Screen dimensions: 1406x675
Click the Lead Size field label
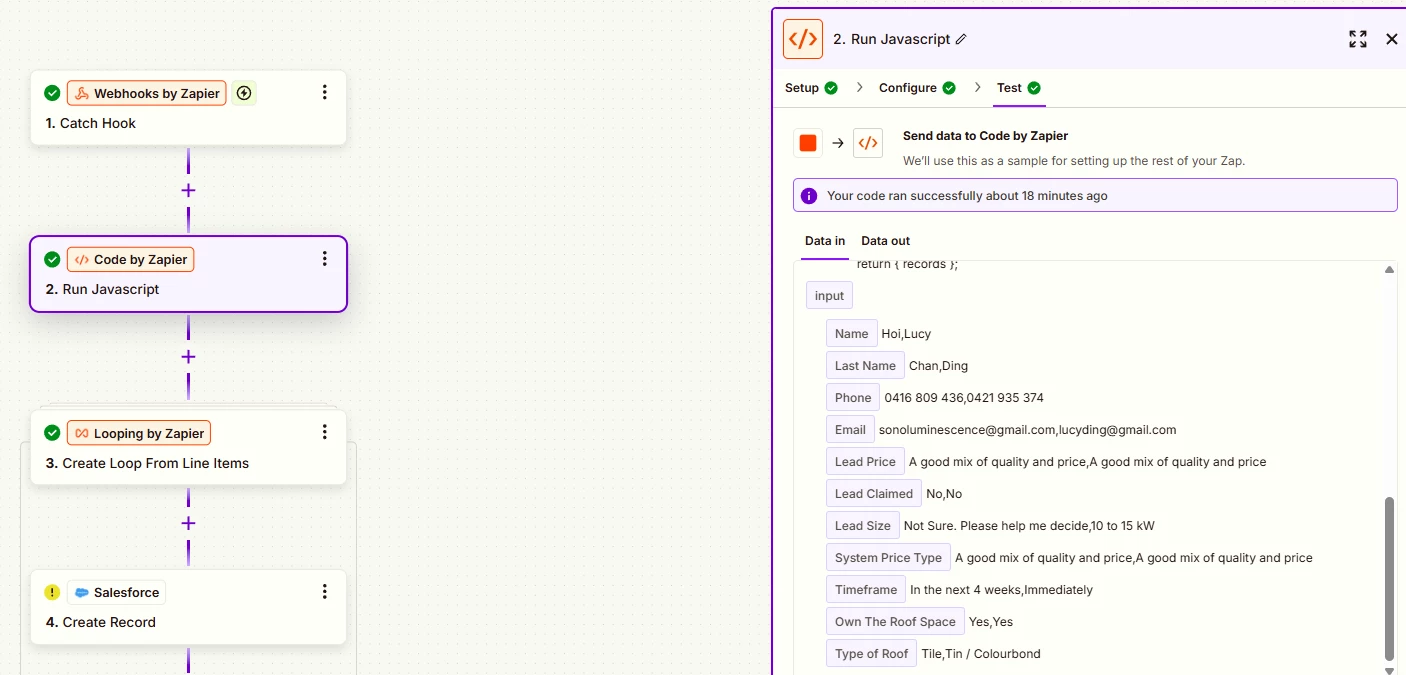pos(862,525)
